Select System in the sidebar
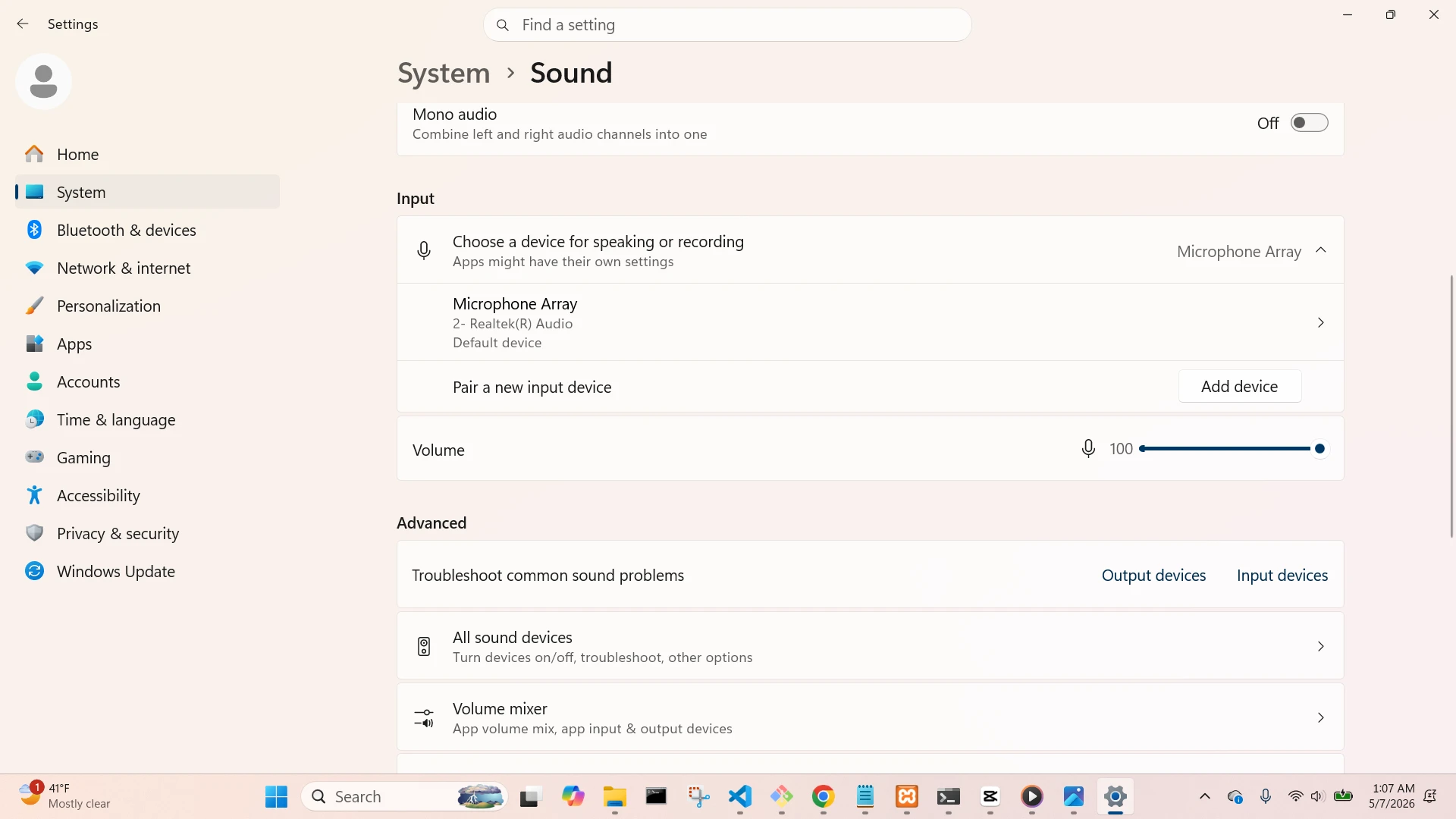The width and height of the screenshot is (1456, 819). pos(147,192)
